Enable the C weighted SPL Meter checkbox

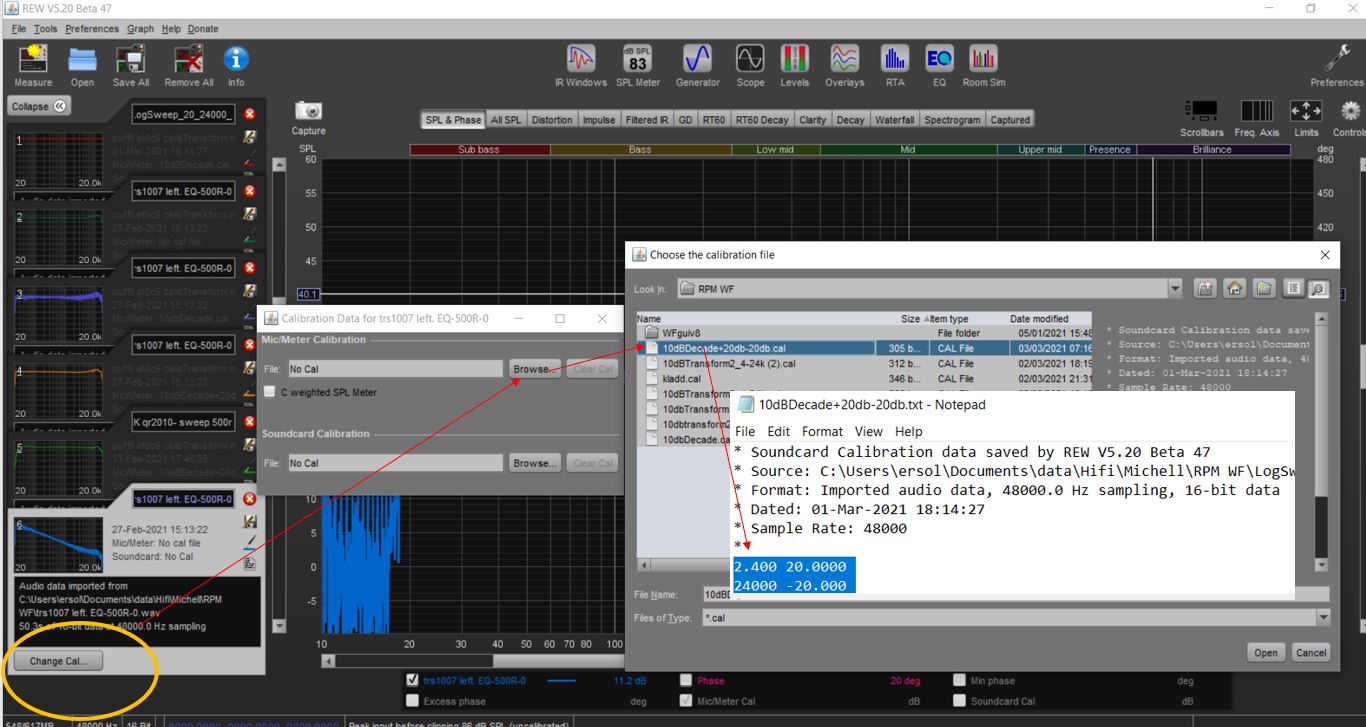(271, 393)
